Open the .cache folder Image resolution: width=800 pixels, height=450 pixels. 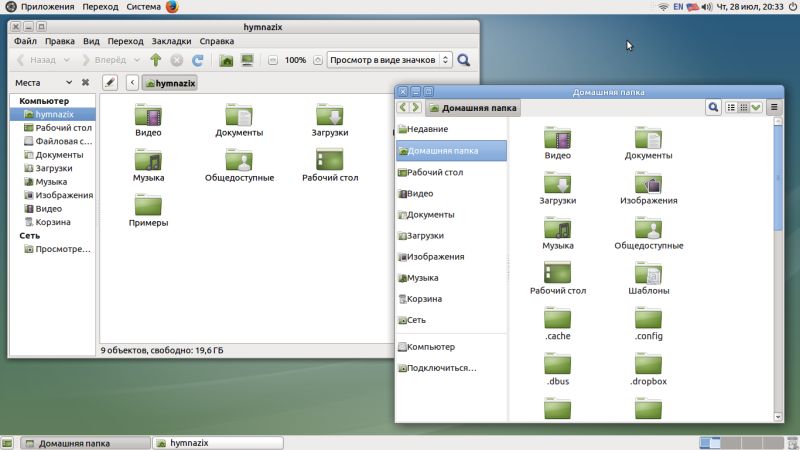(558, 323)
